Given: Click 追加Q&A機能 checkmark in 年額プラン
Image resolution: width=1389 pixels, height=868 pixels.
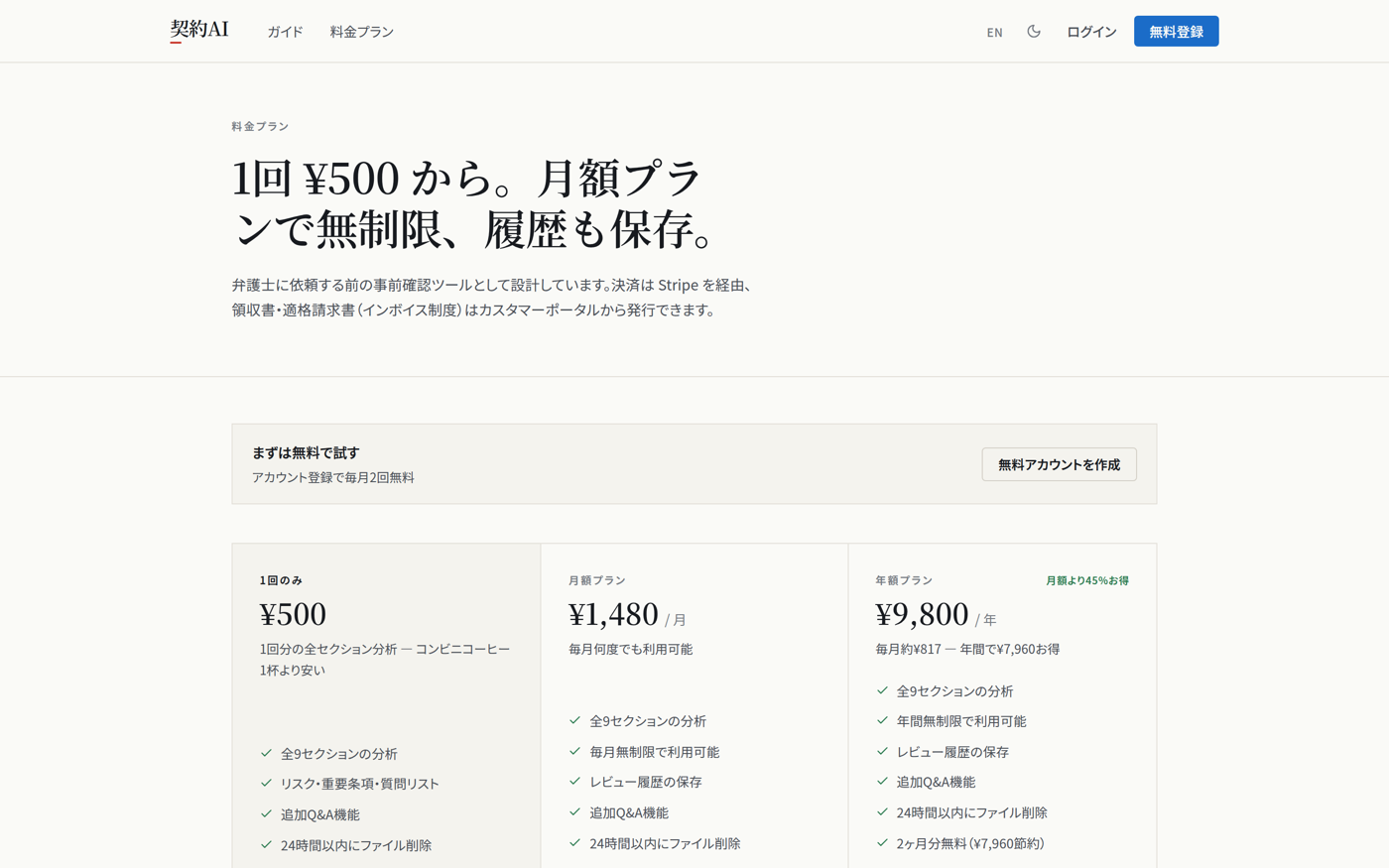Looking at the screenshot, I should click(882, 782).
